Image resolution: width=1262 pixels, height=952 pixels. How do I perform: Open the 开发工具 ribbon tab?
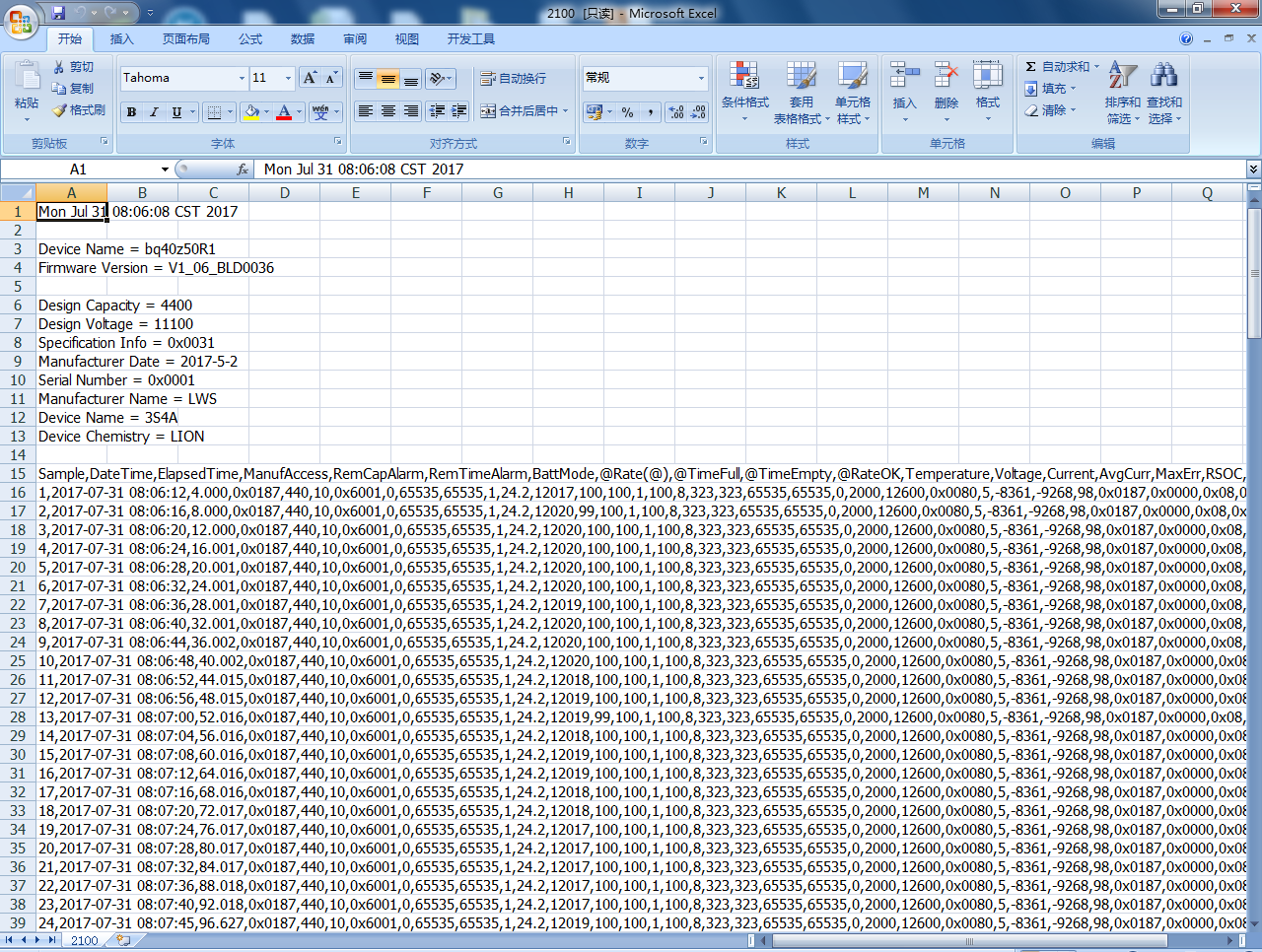[471, 39]
